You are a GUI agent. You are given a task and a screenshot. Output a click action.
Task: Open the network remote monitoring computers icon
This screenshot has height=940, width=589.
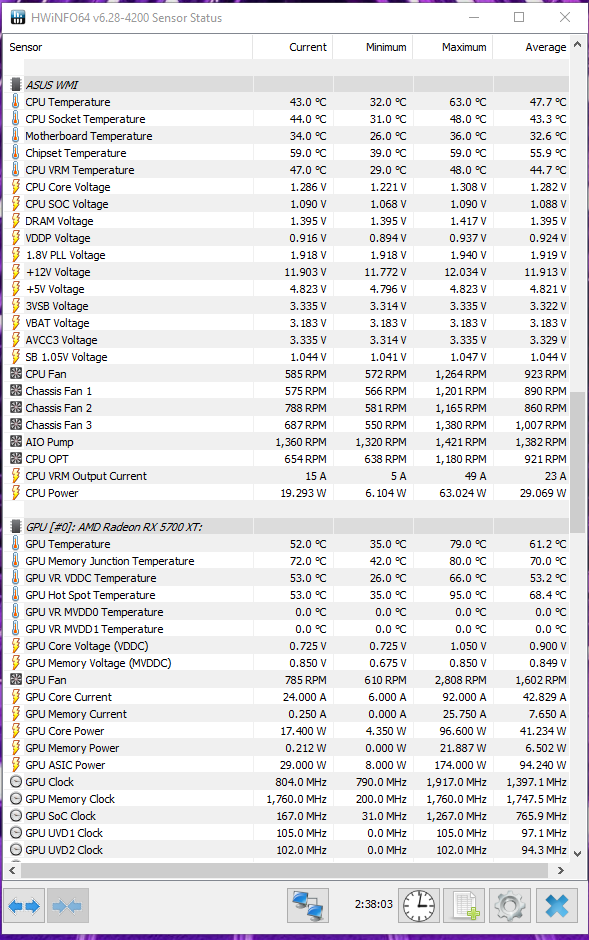click(308, 905)
